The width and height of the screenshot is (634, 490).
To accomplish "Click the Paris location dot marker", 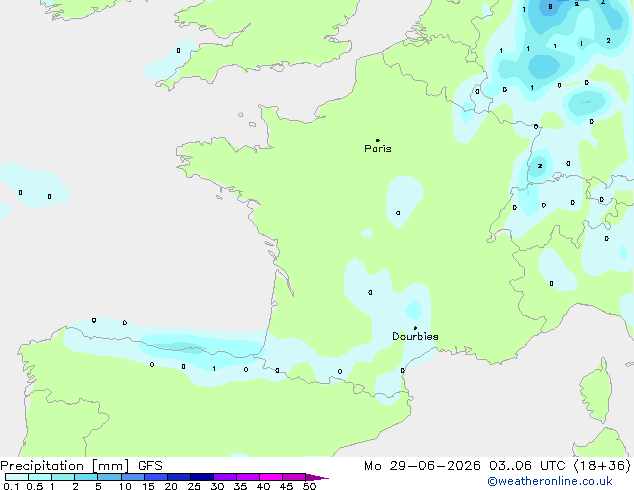I will click(x=378, y=140).
